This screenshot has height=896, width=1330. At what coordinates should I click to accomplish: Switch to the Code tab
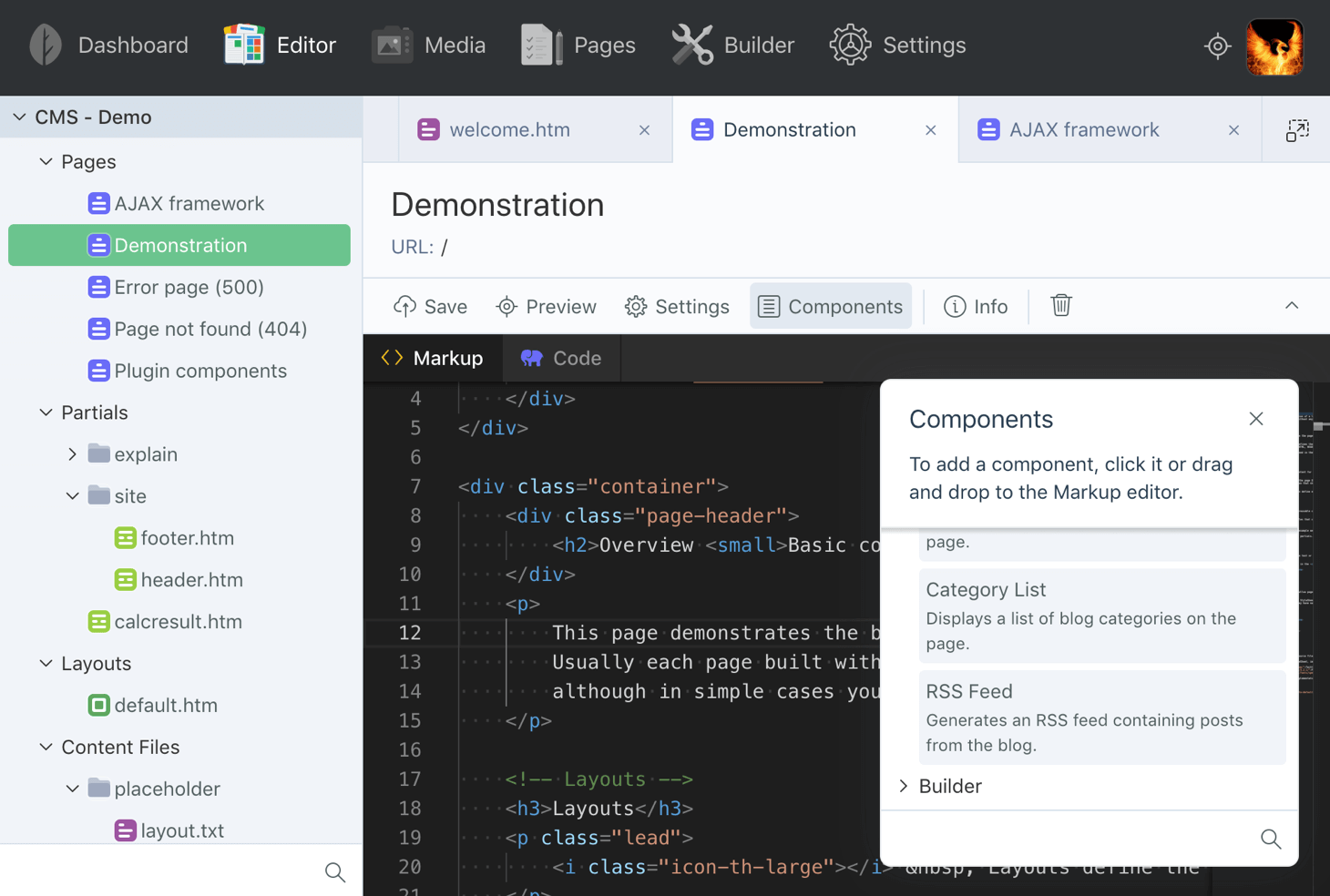pos(561,359)
